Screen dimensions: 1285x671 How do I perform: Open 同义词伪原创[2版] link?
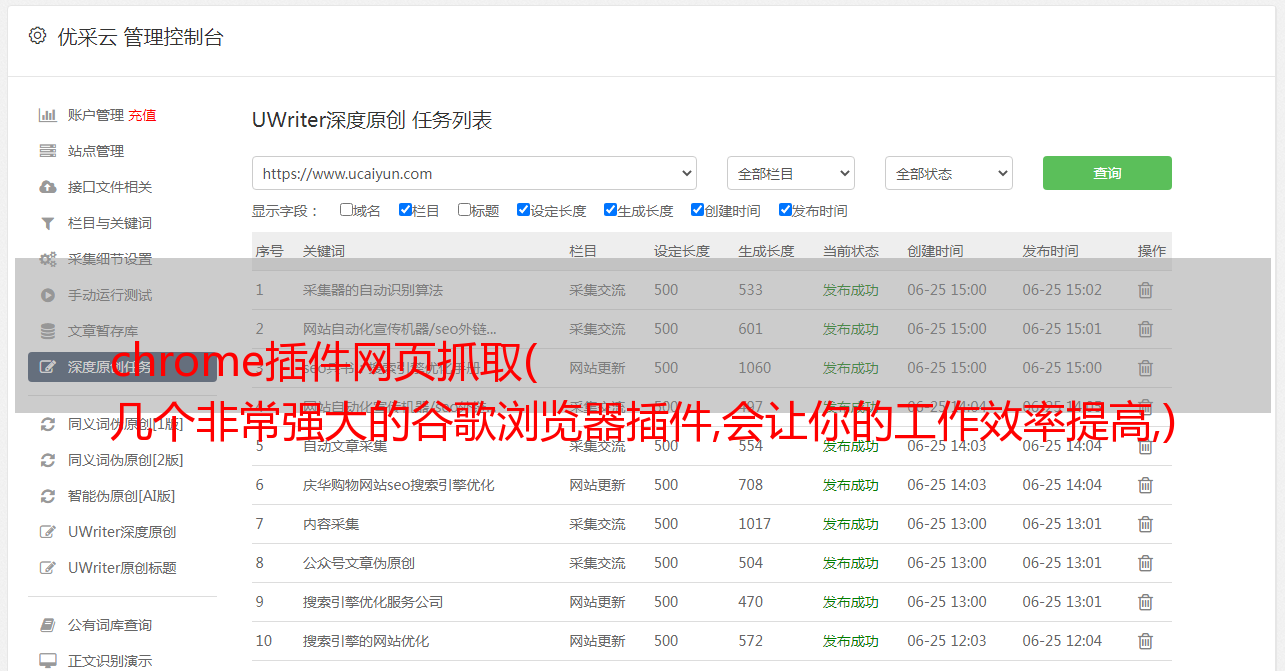point(126,460)
